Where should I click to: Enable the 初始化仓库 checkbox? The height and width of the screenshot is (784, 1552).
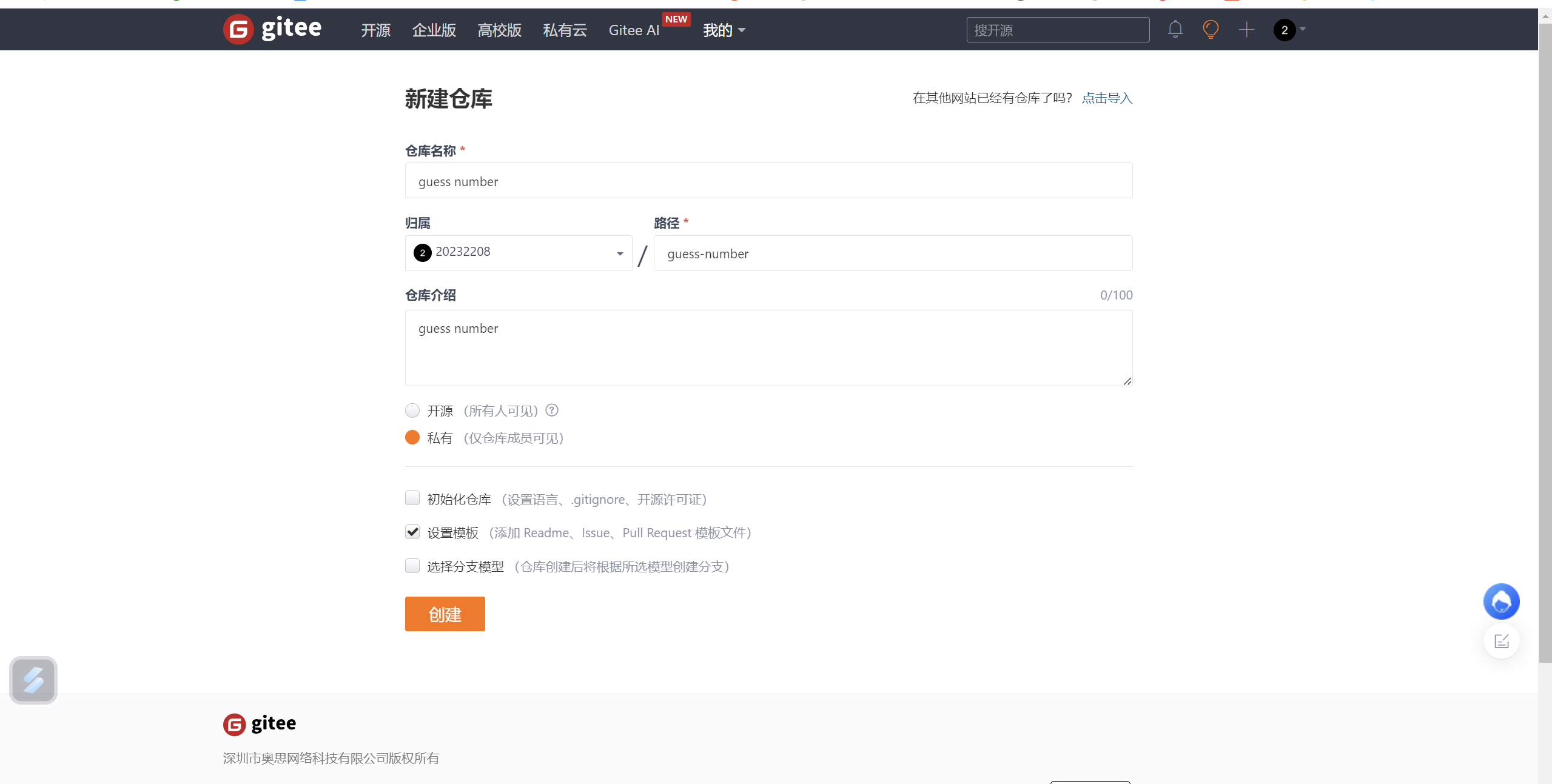pyautogui.click(x=412, y=498)
